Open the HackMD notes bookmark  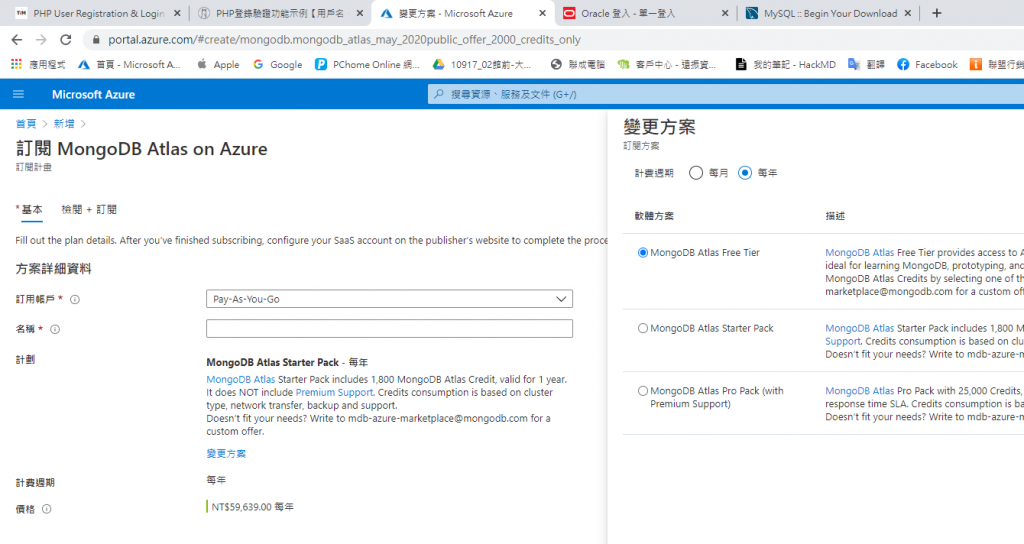786,64
